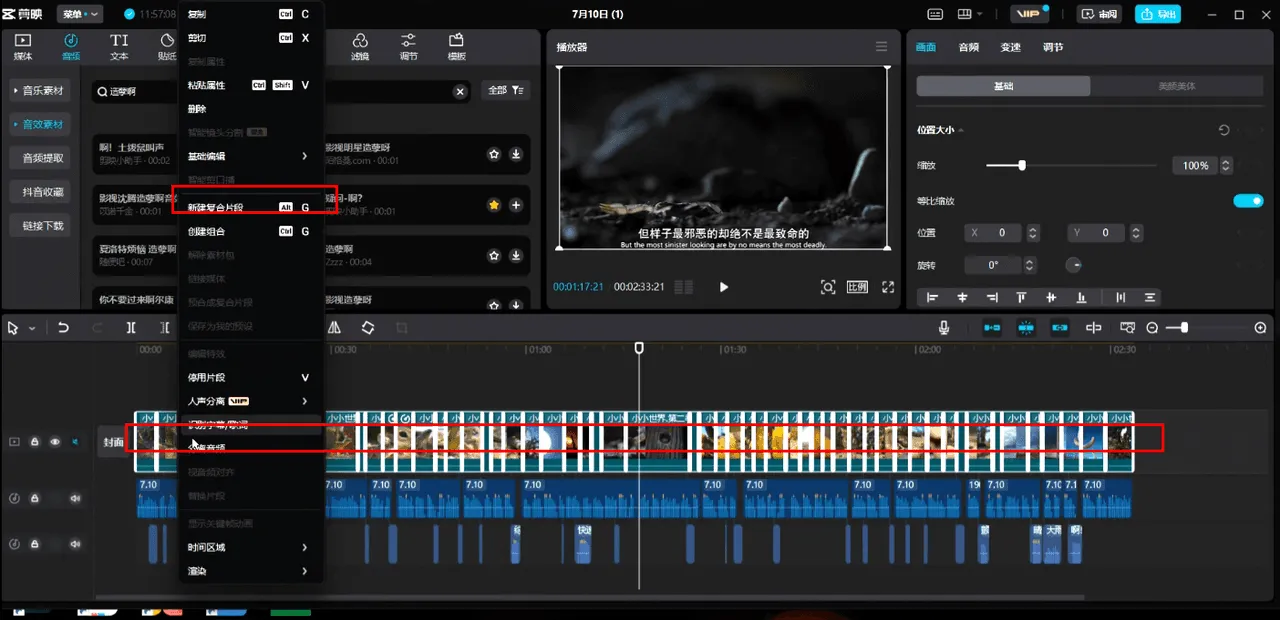Clear the sound search field with X

point(460,91)
